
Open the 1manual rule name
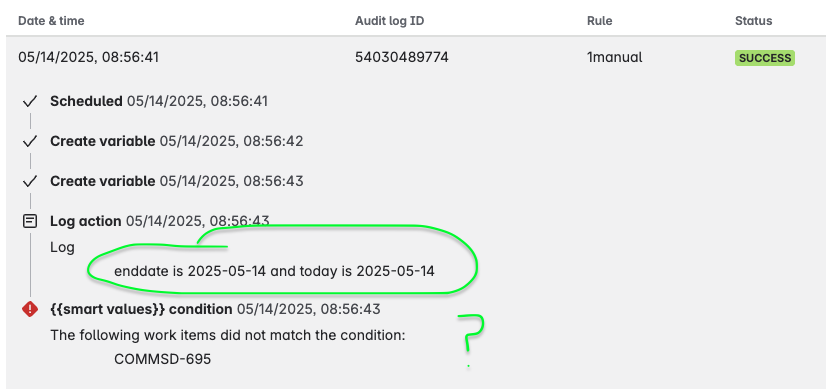click(614, 57)
